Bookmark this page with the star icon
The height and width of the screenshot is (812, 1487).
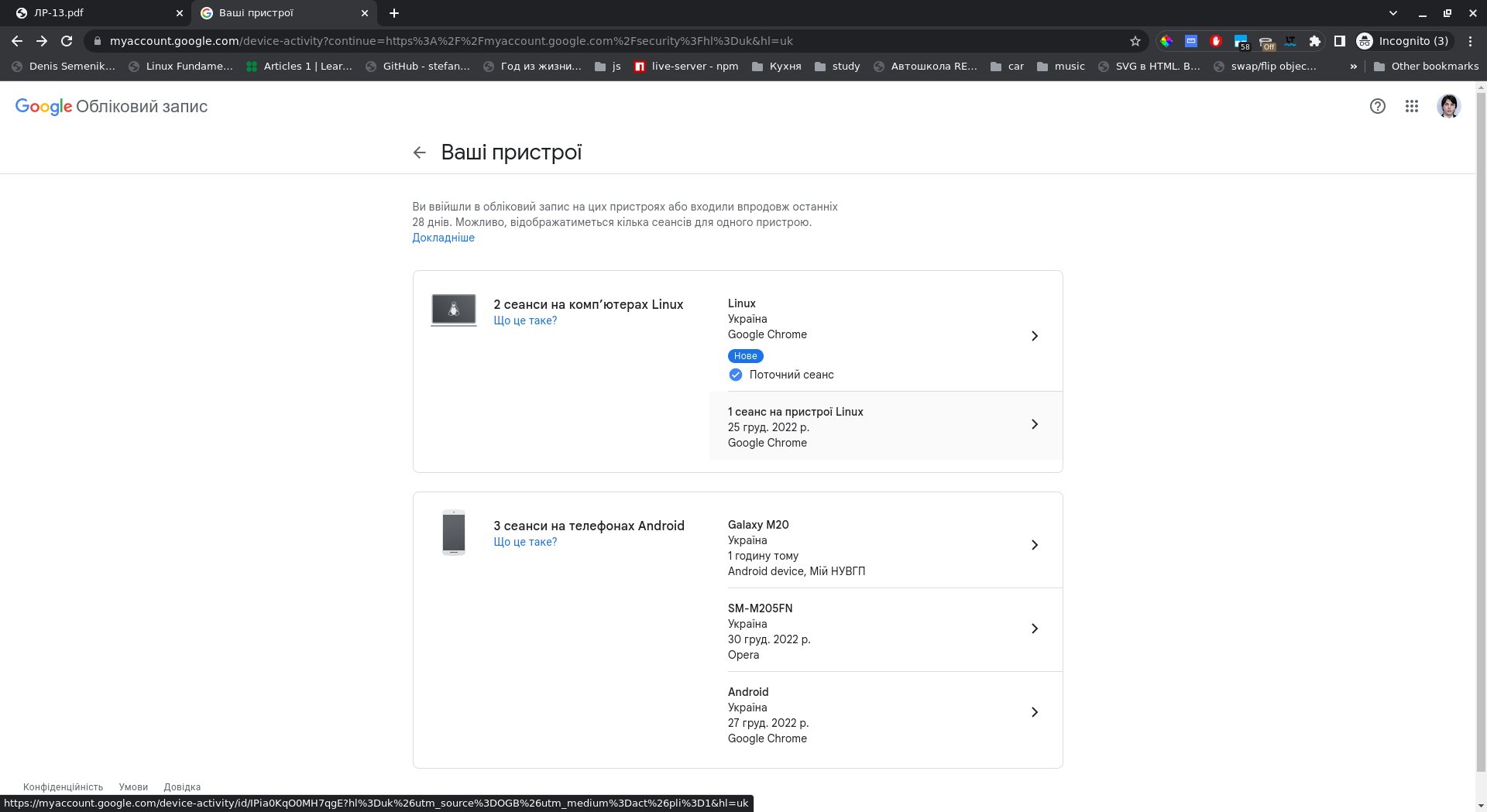1135,41
